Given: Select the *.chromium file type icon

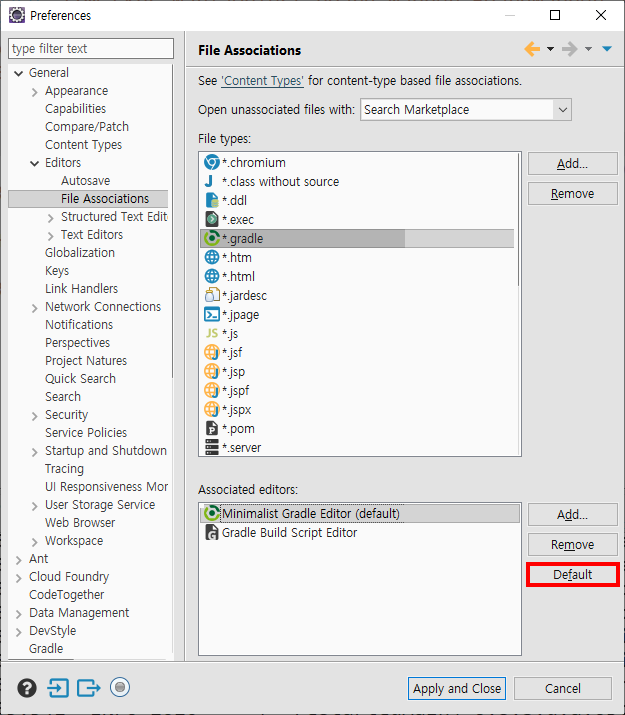Looking at the screenshot, I should point(212,162).
